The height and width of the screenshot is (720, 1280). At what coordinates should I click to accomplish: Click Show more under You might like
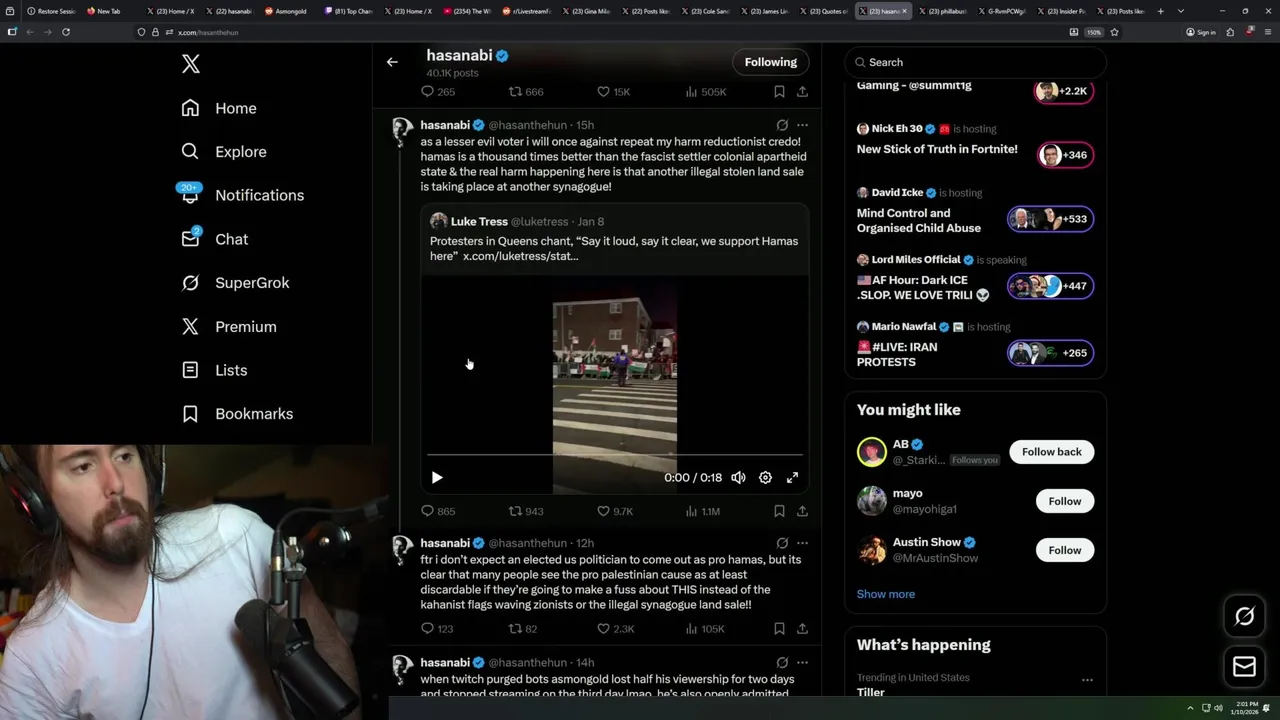[885, 594]
